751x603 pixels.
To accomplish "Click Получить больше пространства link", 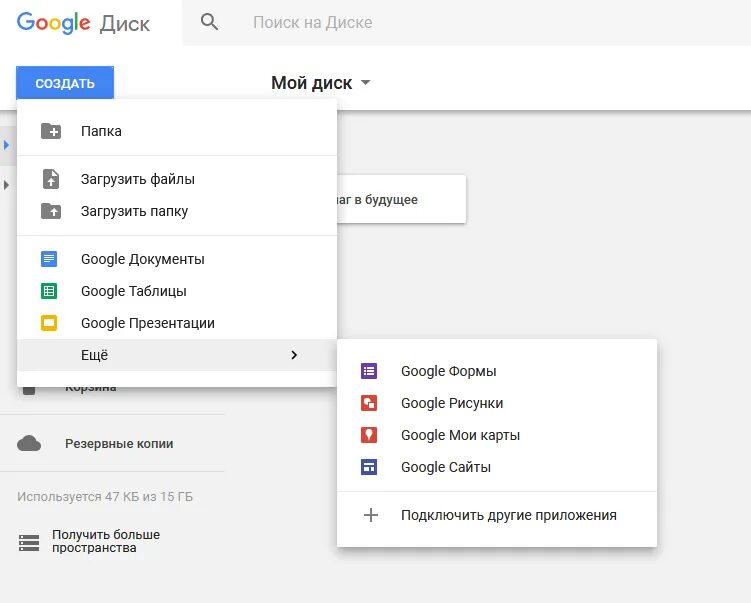I will click(x=106, y=541).
